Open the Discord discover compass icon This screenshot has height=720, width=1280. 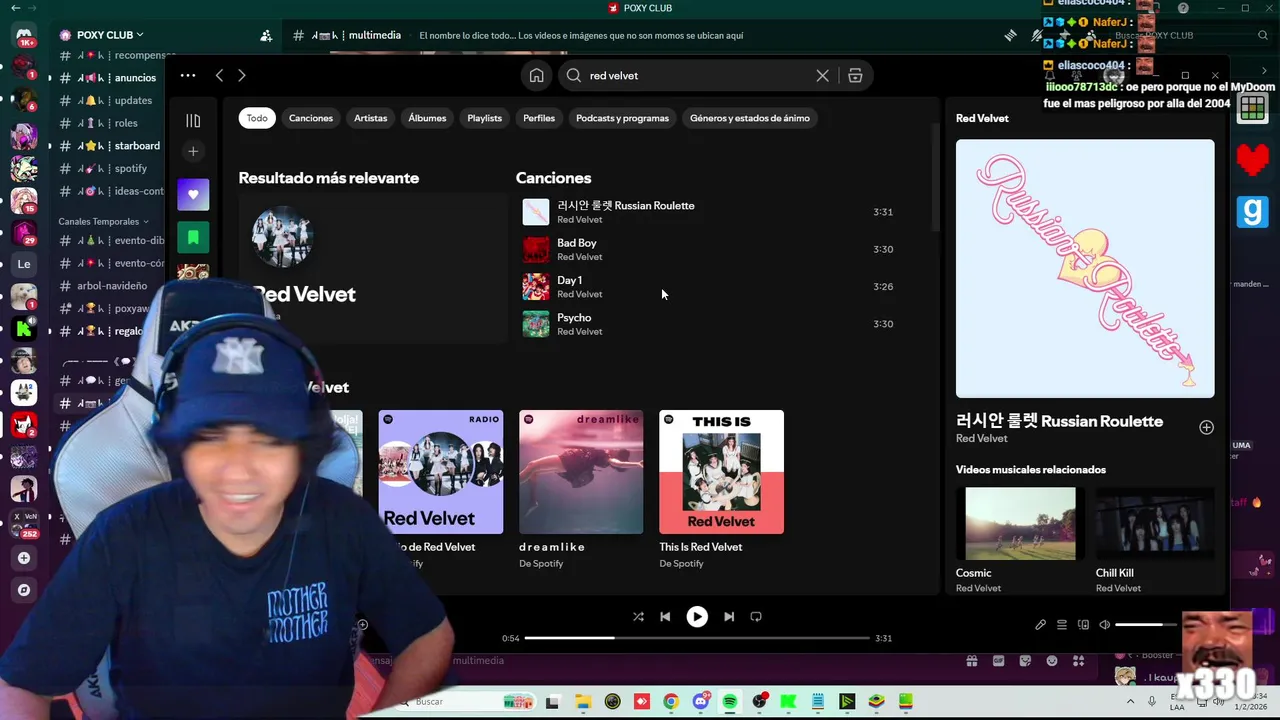pyautogui.click(x=24, y=590)
